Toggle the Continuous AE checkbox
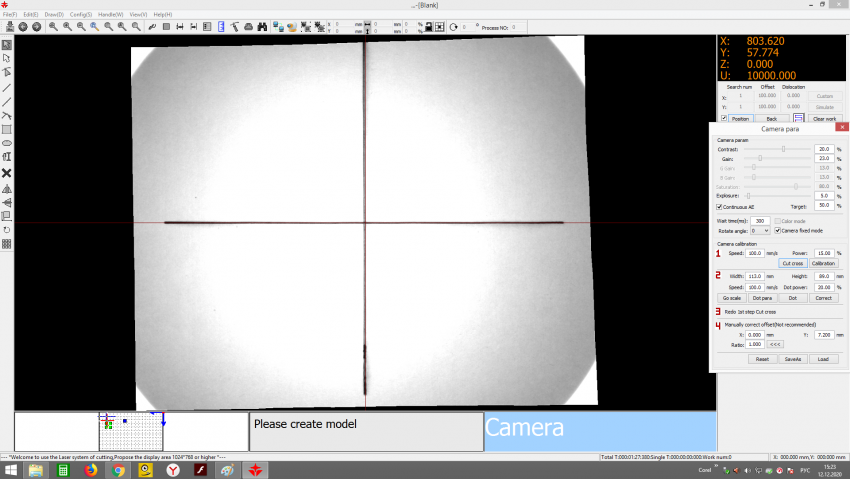The width and height of the screenshot is (850, 479). (721, 207)
